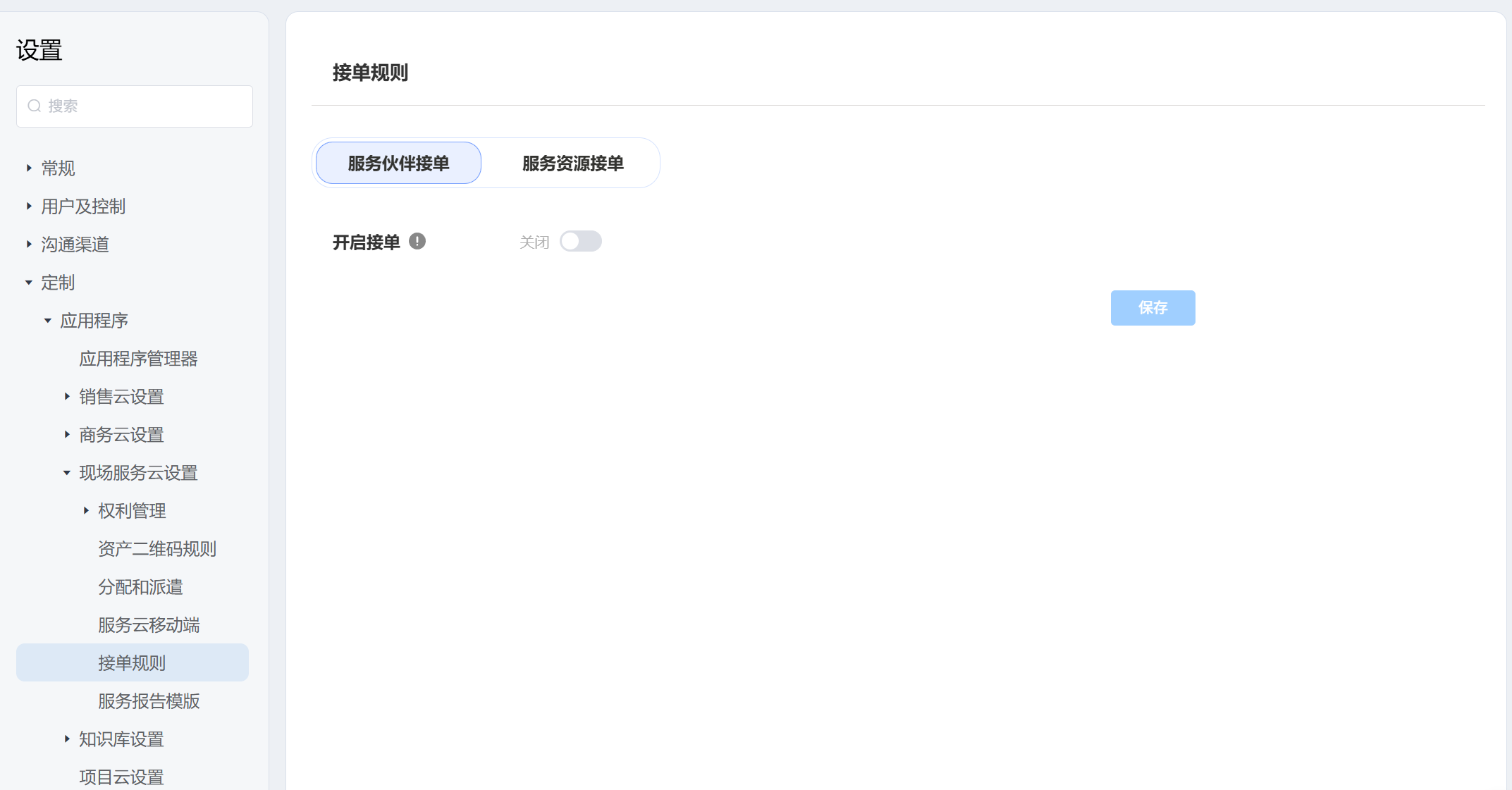Open 服务报告模版 page
The image size is (1512, 790).
(149, 701)
